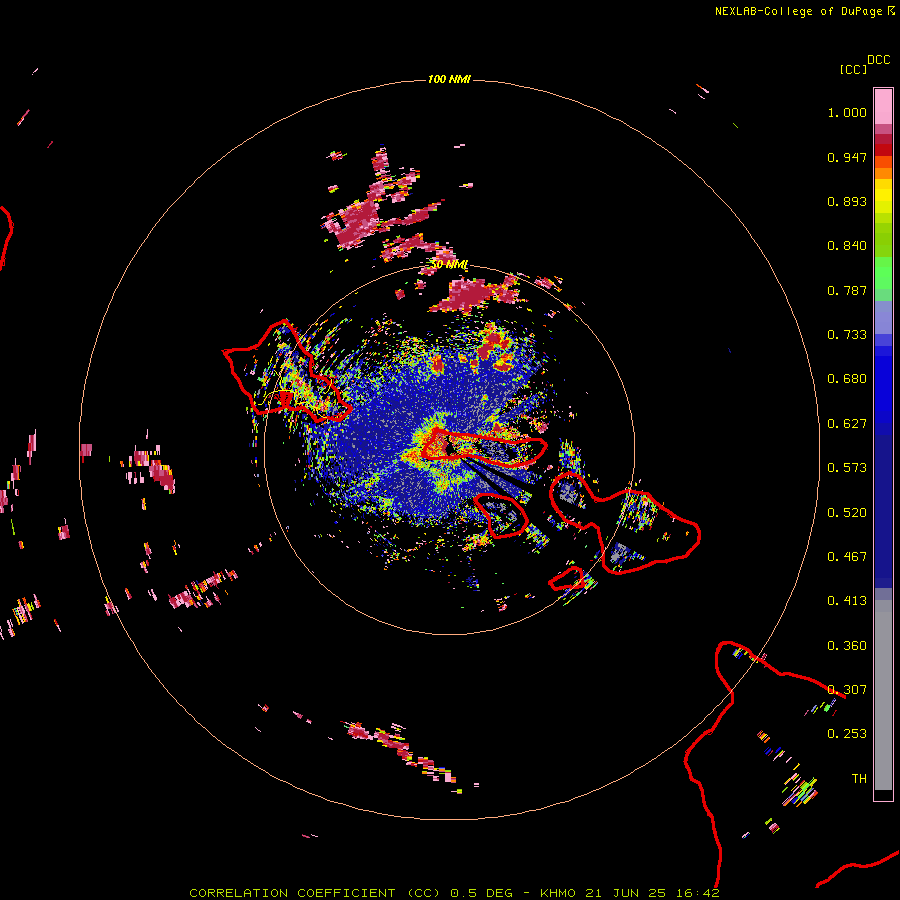
Task: Click the 50 NMI range ring label
Action: tap(449, 265)
